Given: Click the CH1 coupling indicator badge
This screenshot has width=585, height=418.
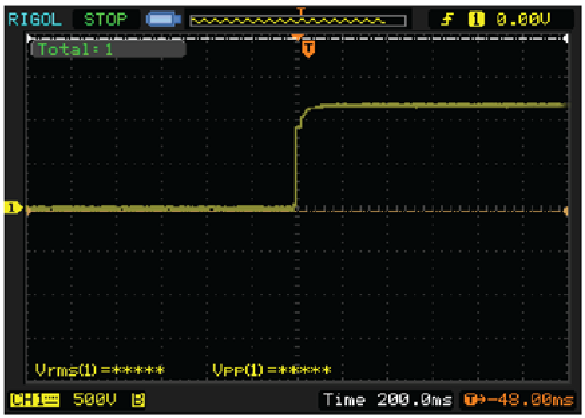Looking at the screenshot, I should pos(34,400).
